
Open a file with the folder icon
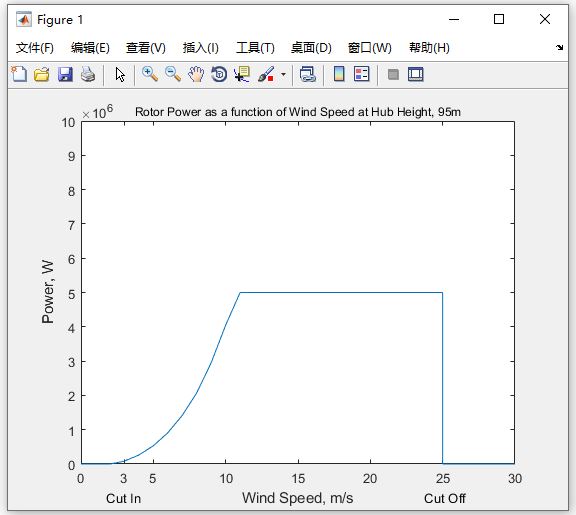click(x=42, y=74)
